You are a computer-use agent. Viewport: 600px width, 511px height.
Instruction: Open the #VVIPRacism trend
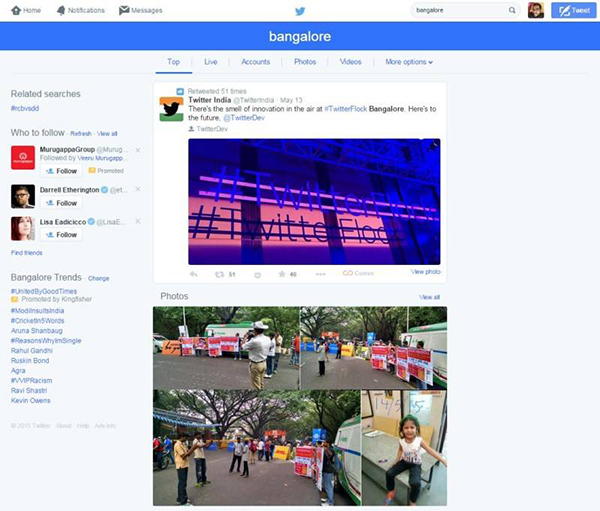[31, 380]
